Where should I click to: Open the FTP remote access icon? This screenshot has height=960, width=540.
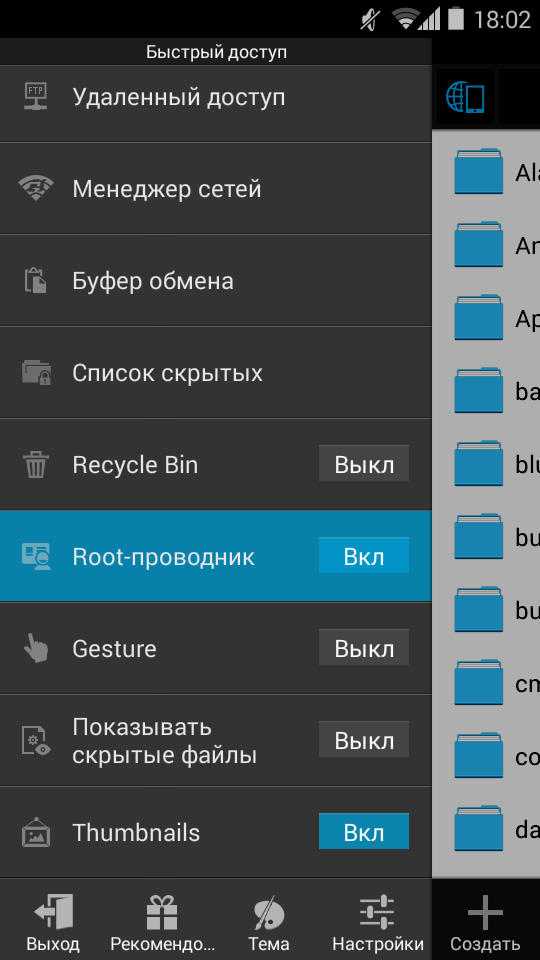click(36, 97)
